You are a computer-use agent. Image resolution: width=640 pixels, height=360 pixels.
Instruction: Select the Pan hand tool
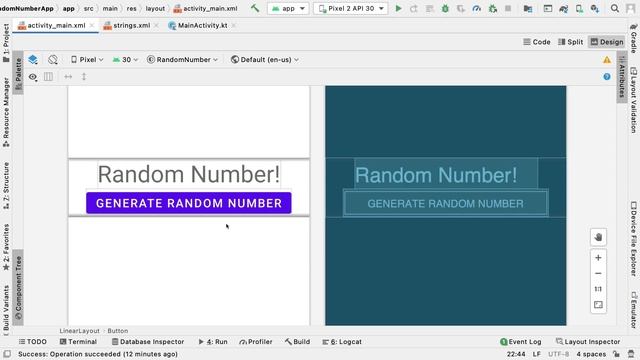(x=598, y=237)
